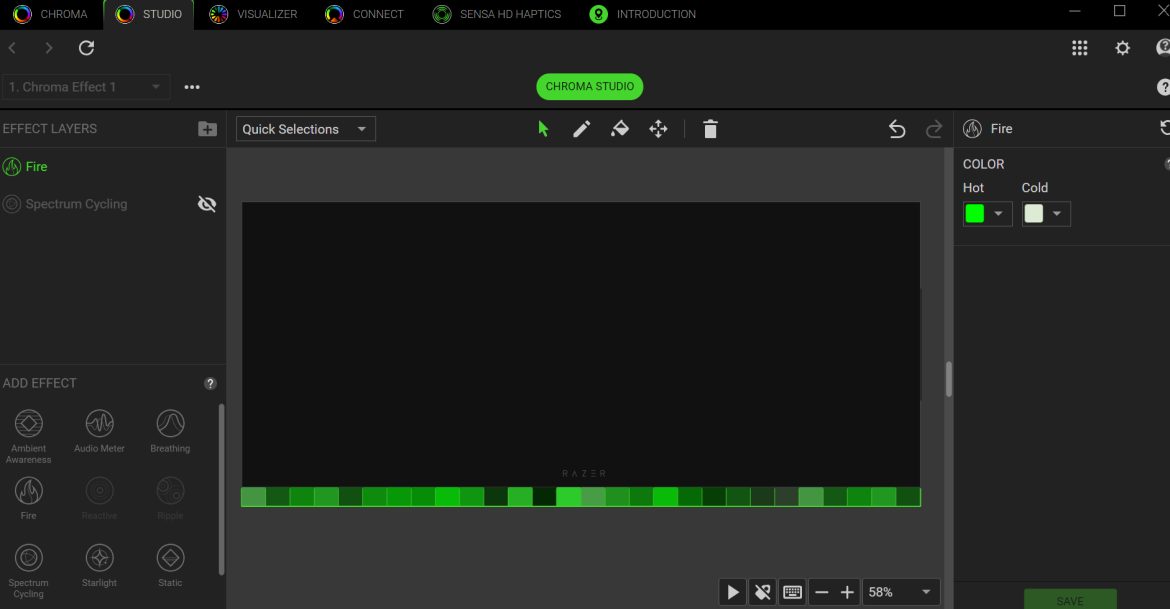Activate the move tool
This screenshot has height=609, width=1170.
(x=658, y=129)
